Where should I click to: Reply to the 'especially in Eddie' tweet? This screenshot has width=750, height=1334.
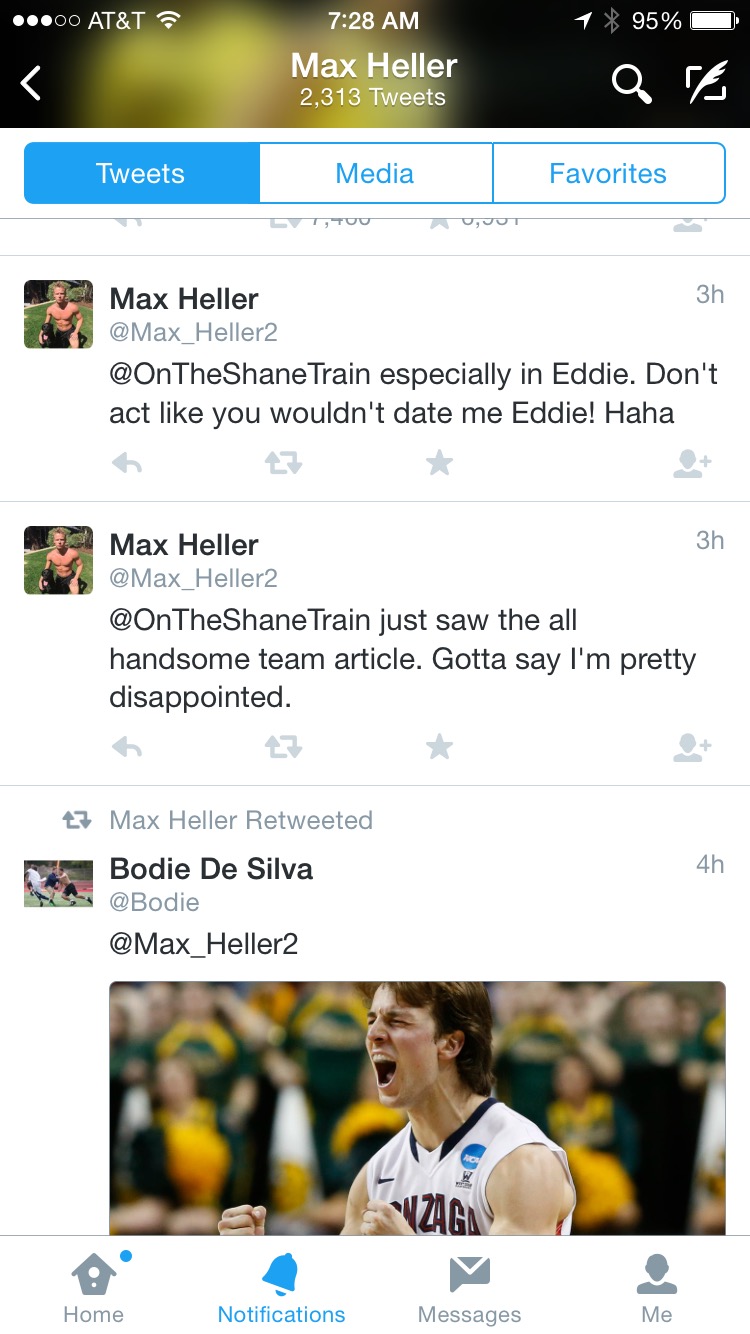[127, 463]
